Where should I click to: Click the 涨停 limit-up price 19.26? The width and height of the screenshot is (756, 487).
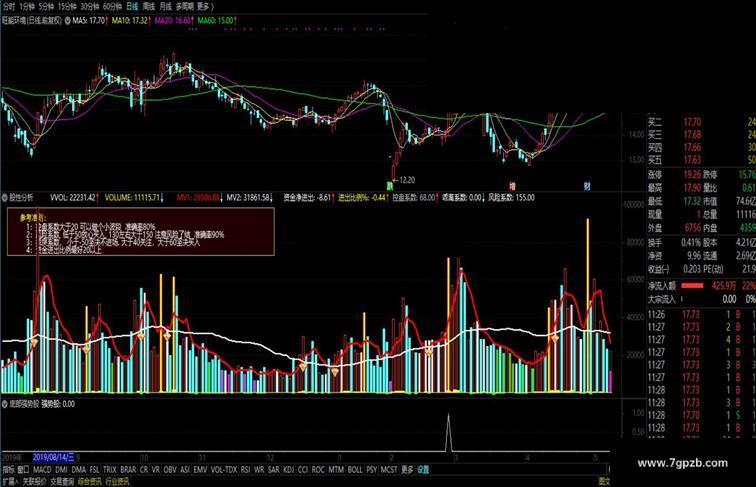coord(692,174)
